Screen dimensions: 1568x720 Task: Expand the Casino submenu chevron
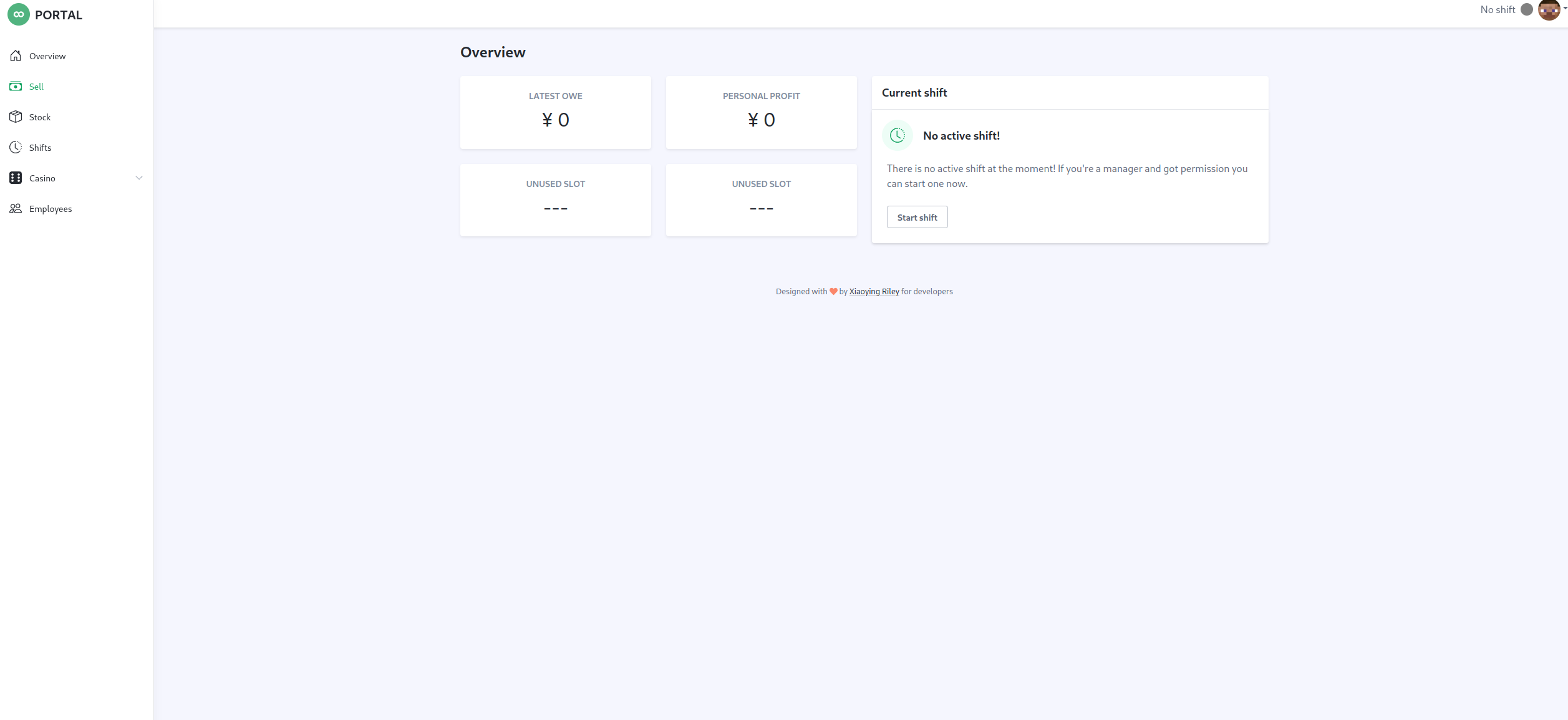coord(139,178)
